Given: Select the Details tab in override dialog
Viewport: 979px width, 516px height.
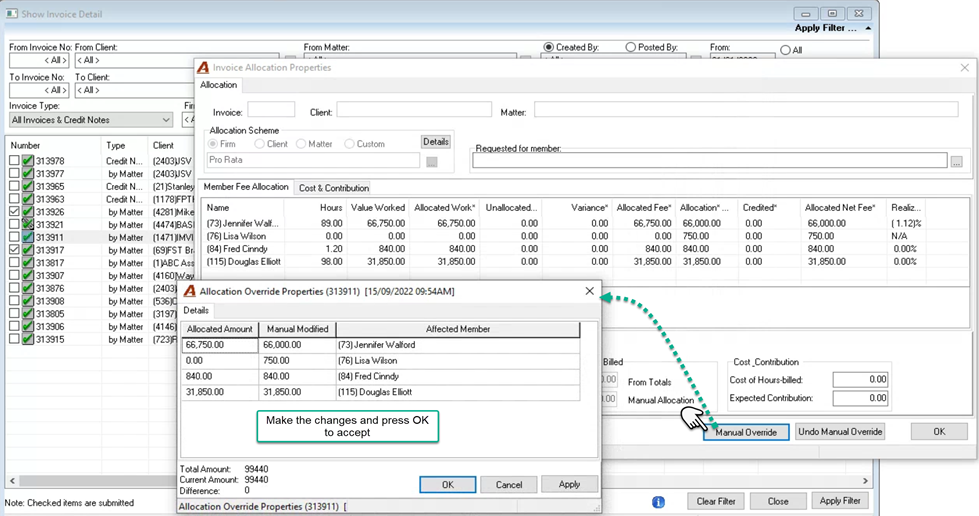Looking at the screenshot, I should [x=195, y=310].
